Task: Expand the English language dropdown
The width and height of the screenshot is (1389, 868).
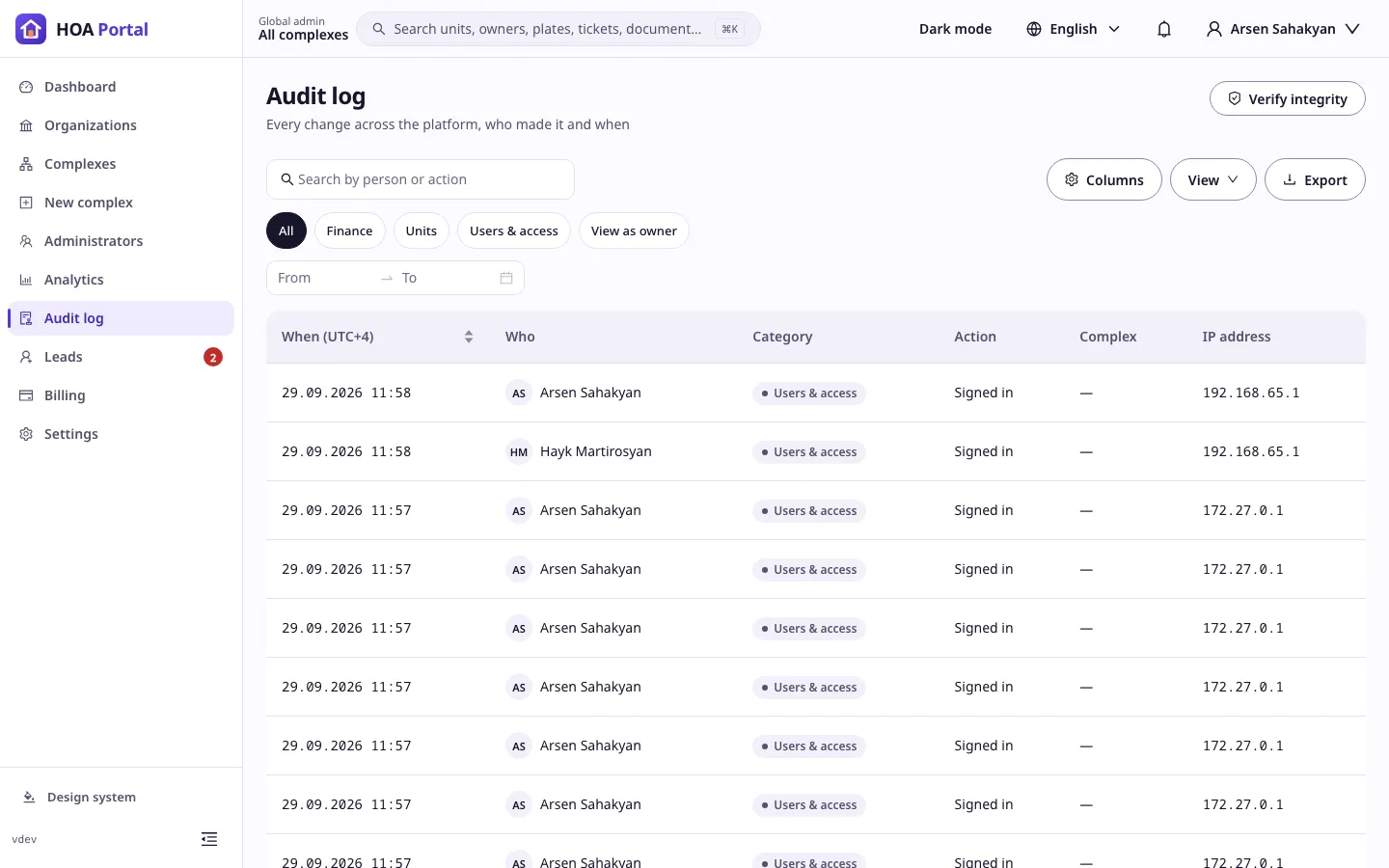Action: click(x=1074, y=29)
